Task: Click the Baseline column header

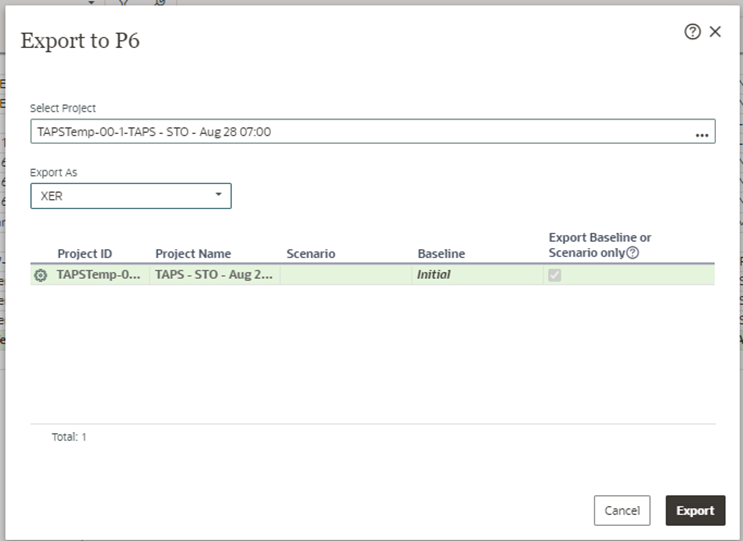Action: (441, 254)
